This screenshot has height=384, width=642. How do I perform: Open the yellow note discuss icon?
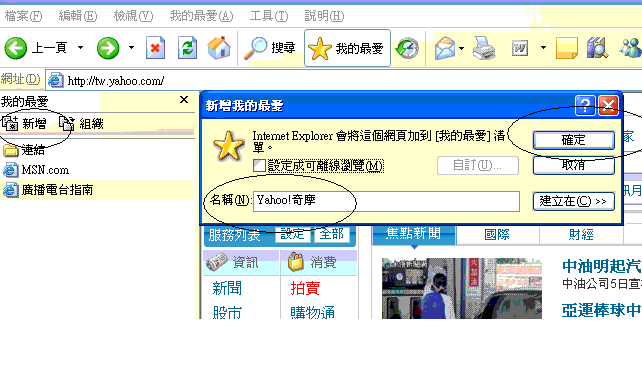point(567,48)
